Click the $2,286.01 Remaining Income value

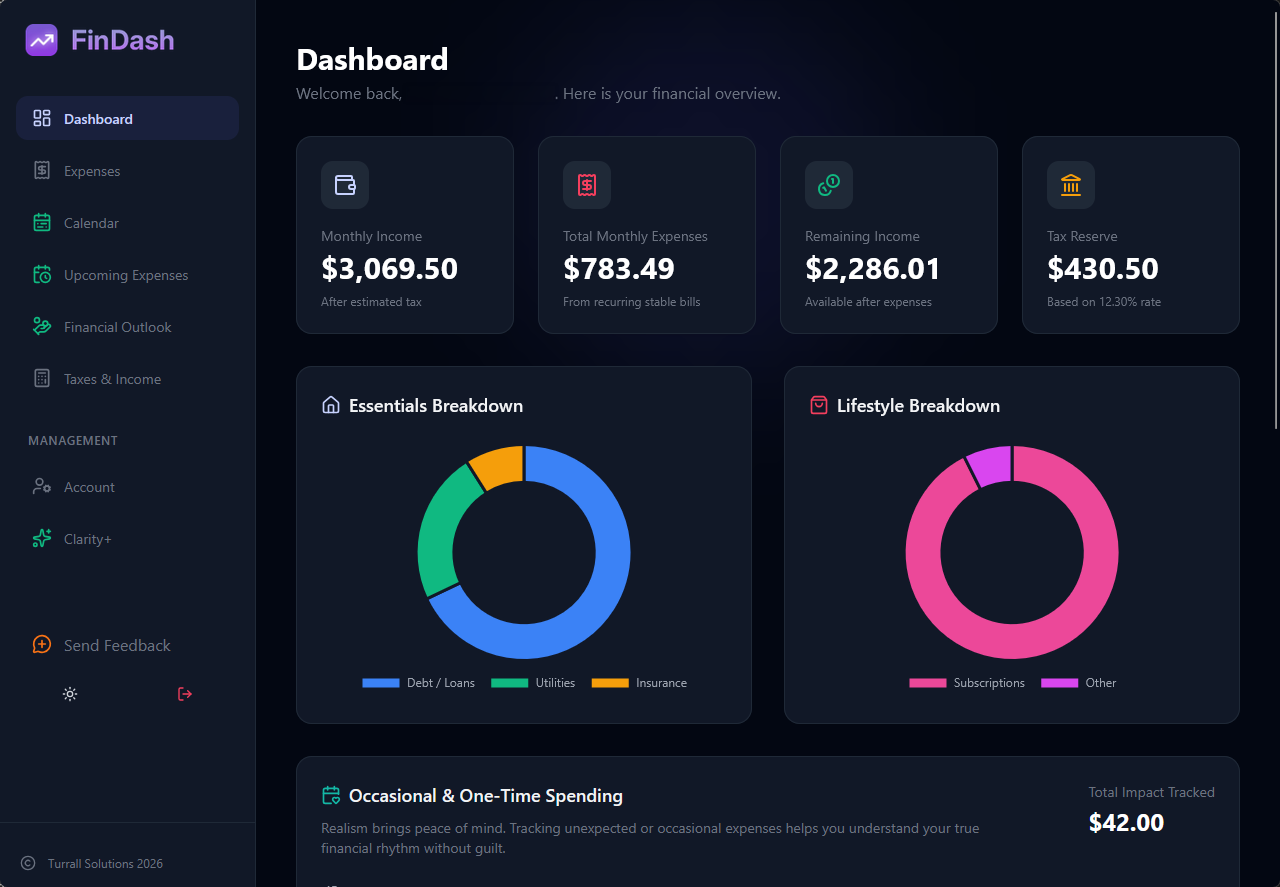point(873,268)
